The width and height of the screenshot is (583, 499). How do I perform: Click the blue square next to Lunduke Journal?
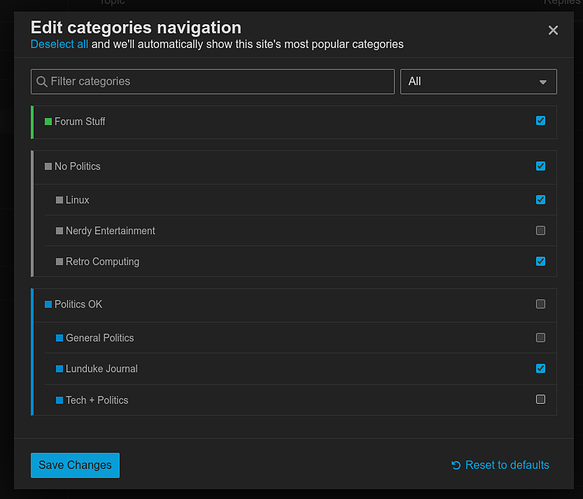pyautogui.click(x=59, y=369)
